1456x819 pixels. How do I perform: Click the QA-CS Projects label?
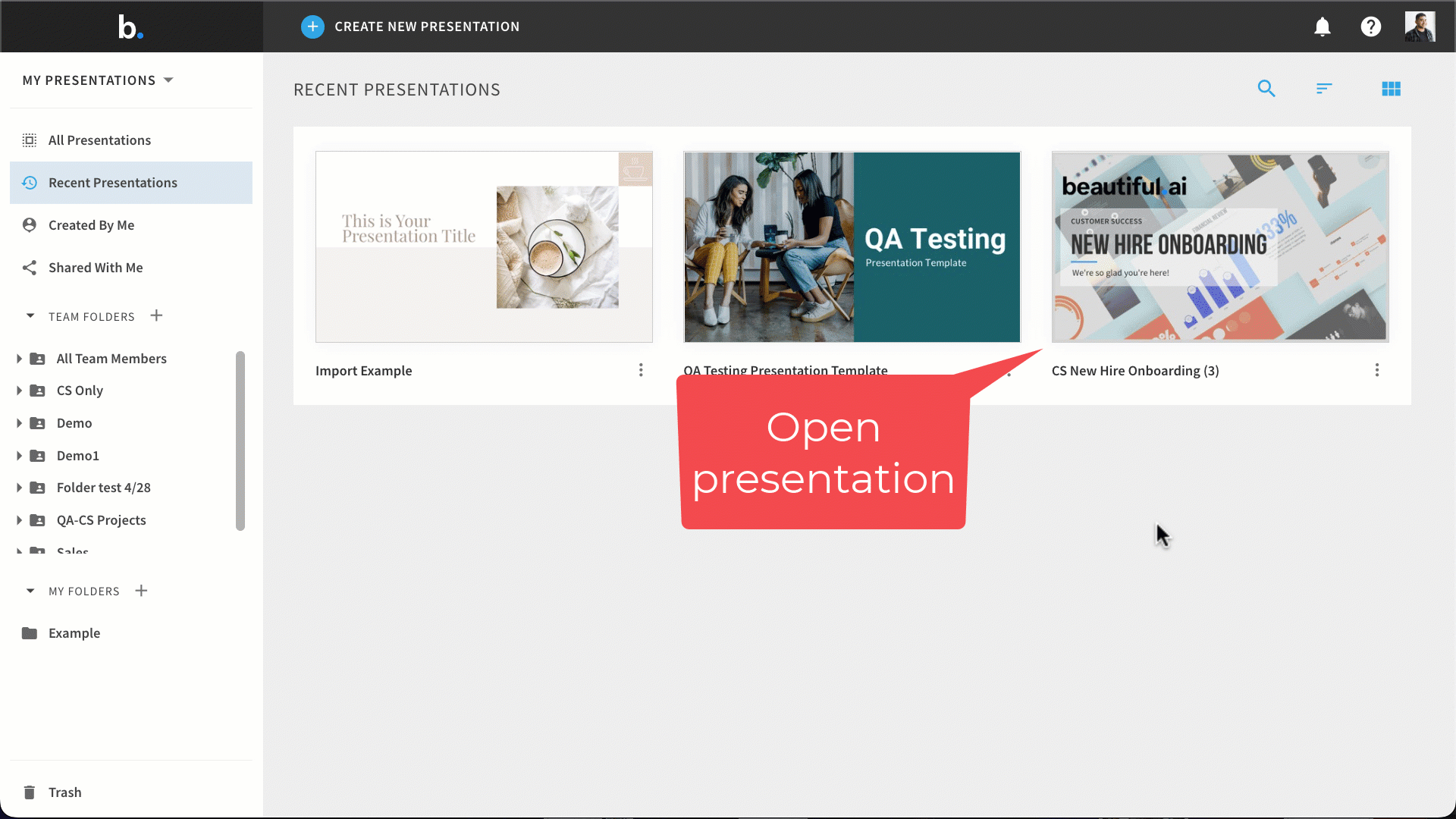102,520
